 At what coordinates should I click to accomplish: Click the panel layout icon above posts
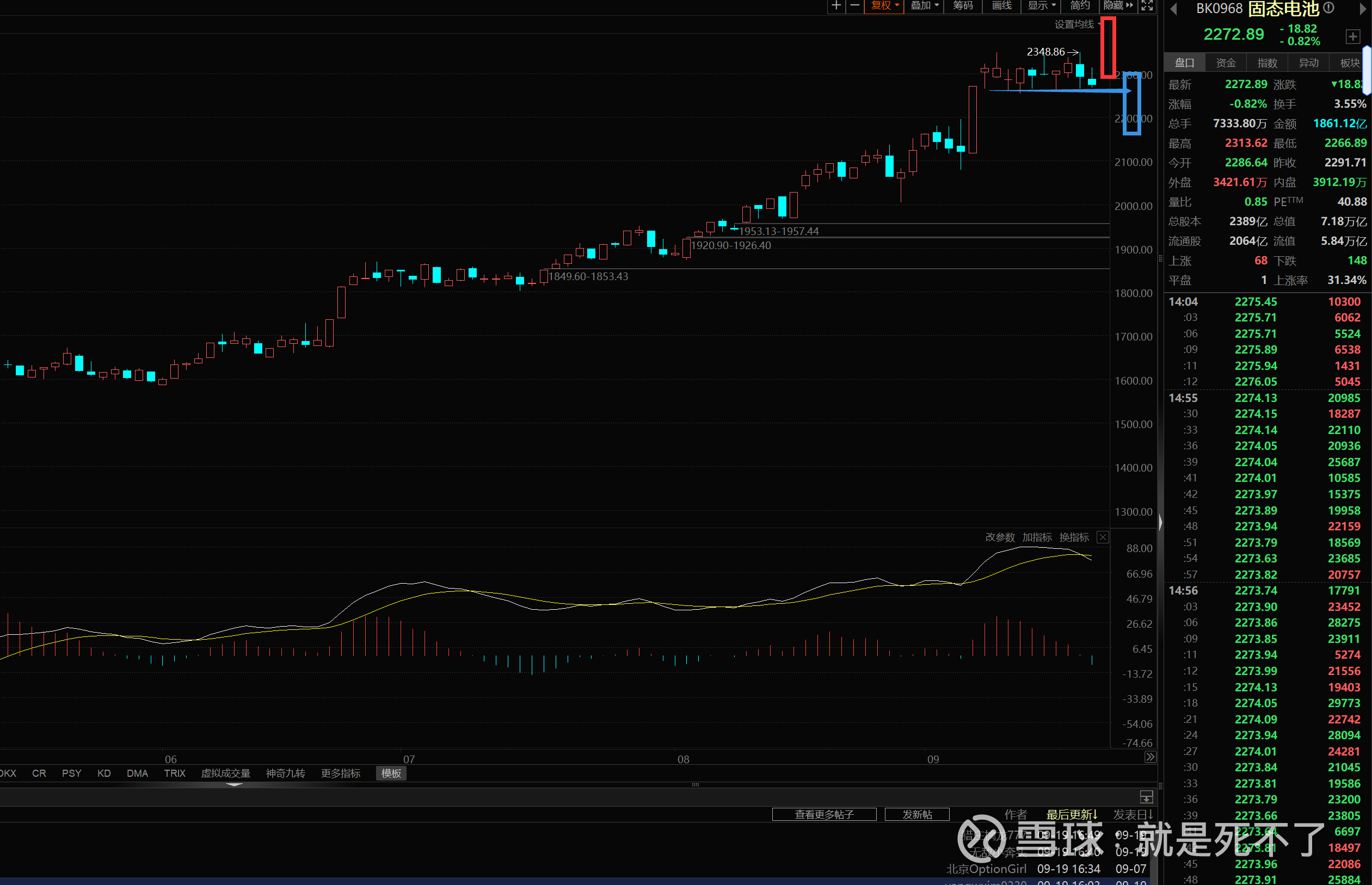pos(1146,797)
